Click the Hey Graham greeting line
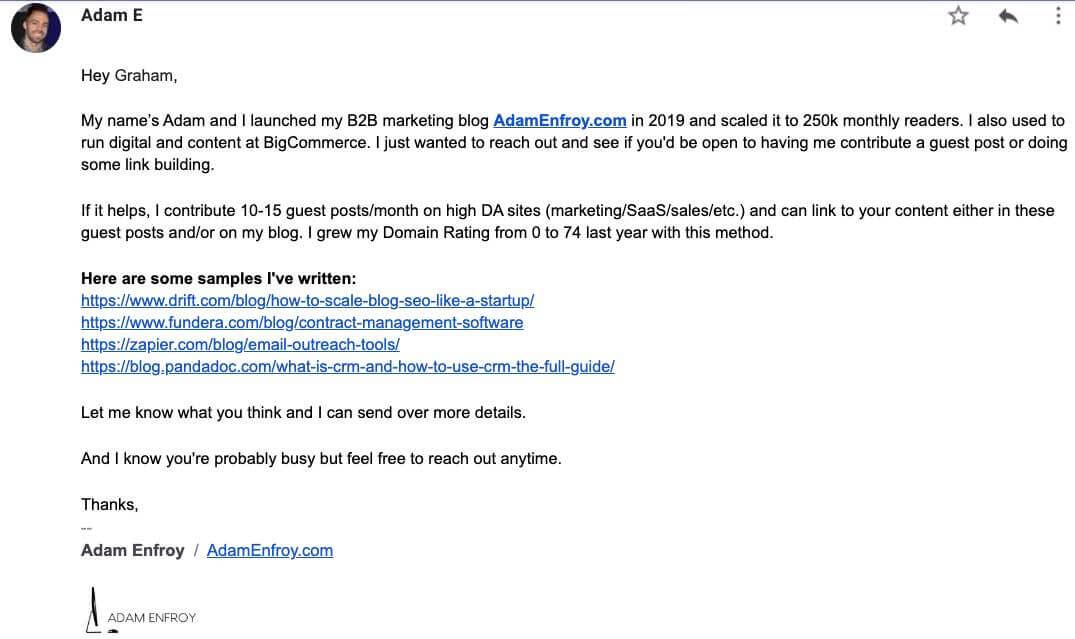The height and width of the screenshot is (639, 1075). 129,75
